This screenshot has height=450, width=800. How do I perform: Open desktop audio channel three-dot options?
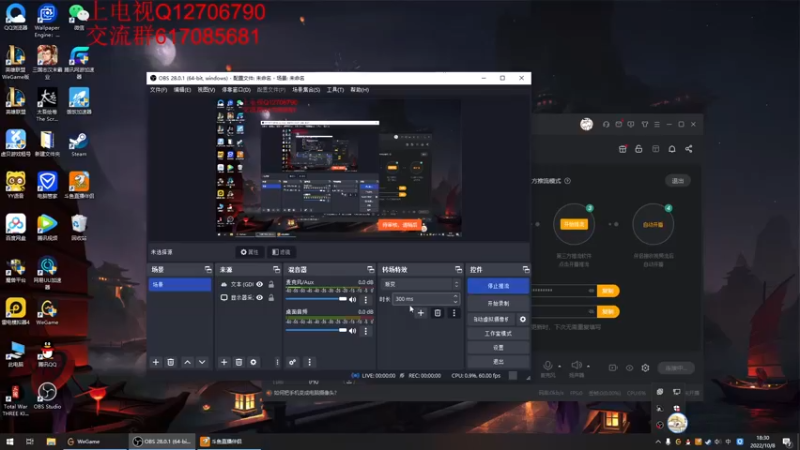tap(365, 331)
